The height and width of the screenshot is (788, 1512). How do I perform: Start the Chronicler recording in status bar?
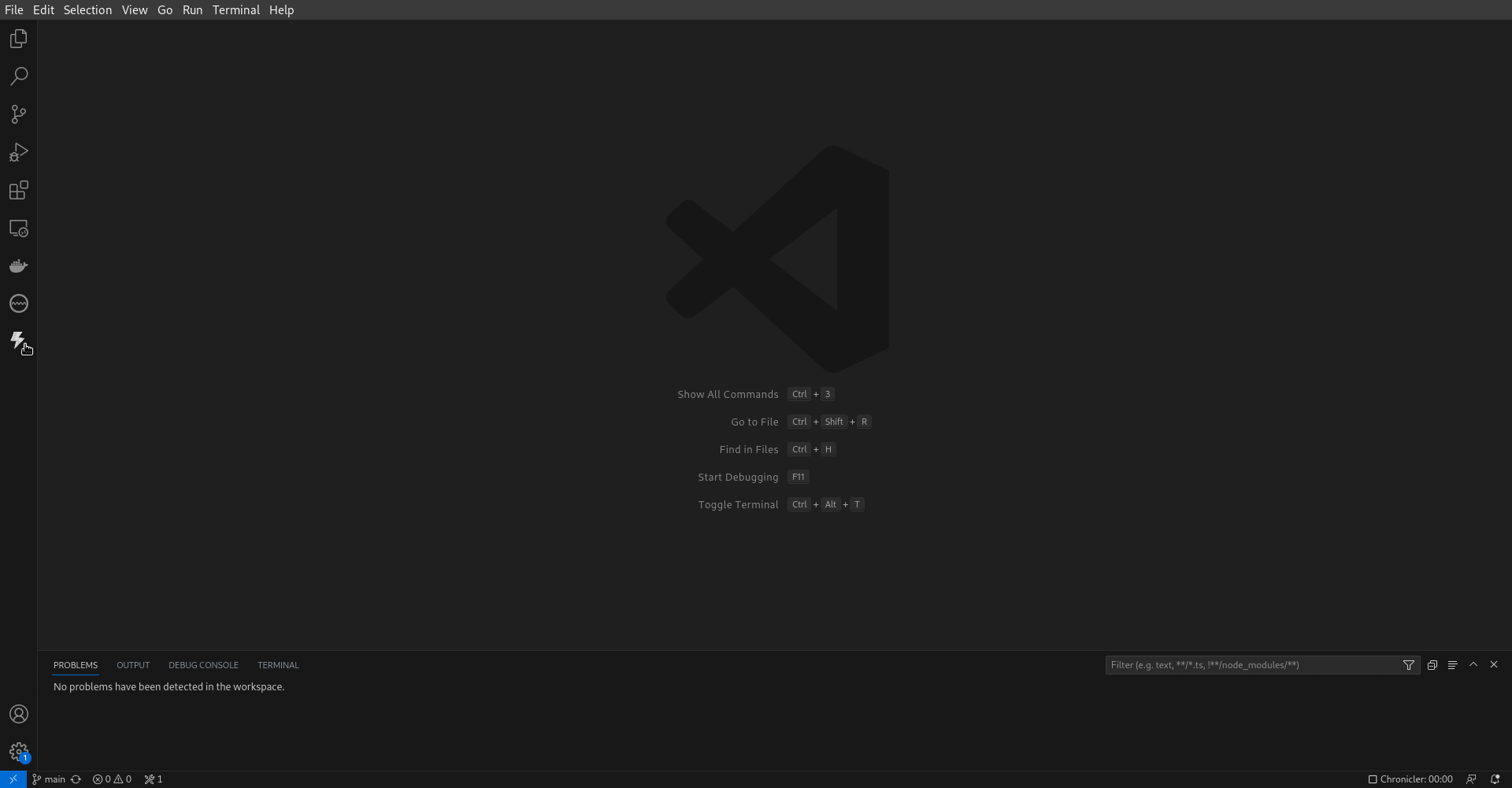point(1410,779)
